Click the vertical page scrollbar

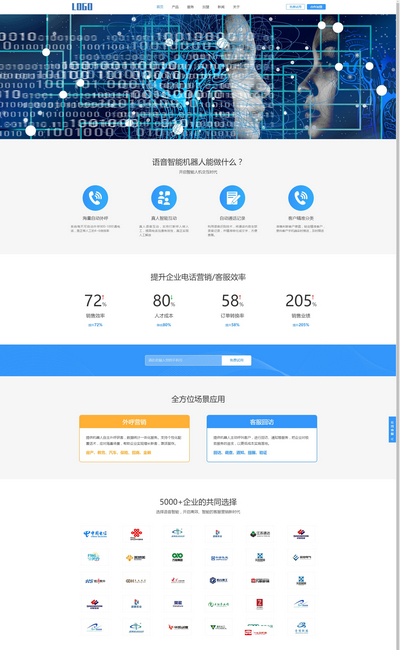coord(398,325)
